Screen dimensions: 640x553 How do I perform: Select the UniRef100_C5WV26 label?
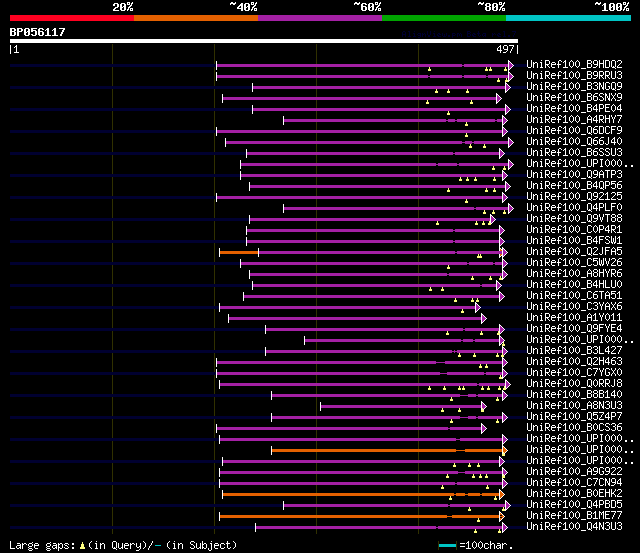(x=574, y=262)
